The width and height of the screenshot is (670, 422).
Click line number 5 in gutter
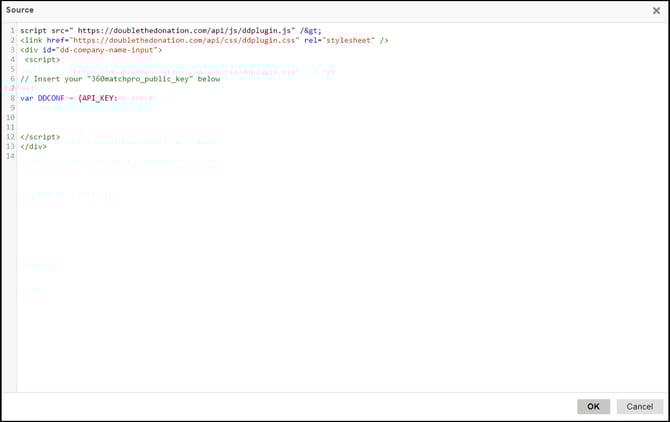point(11,69)
